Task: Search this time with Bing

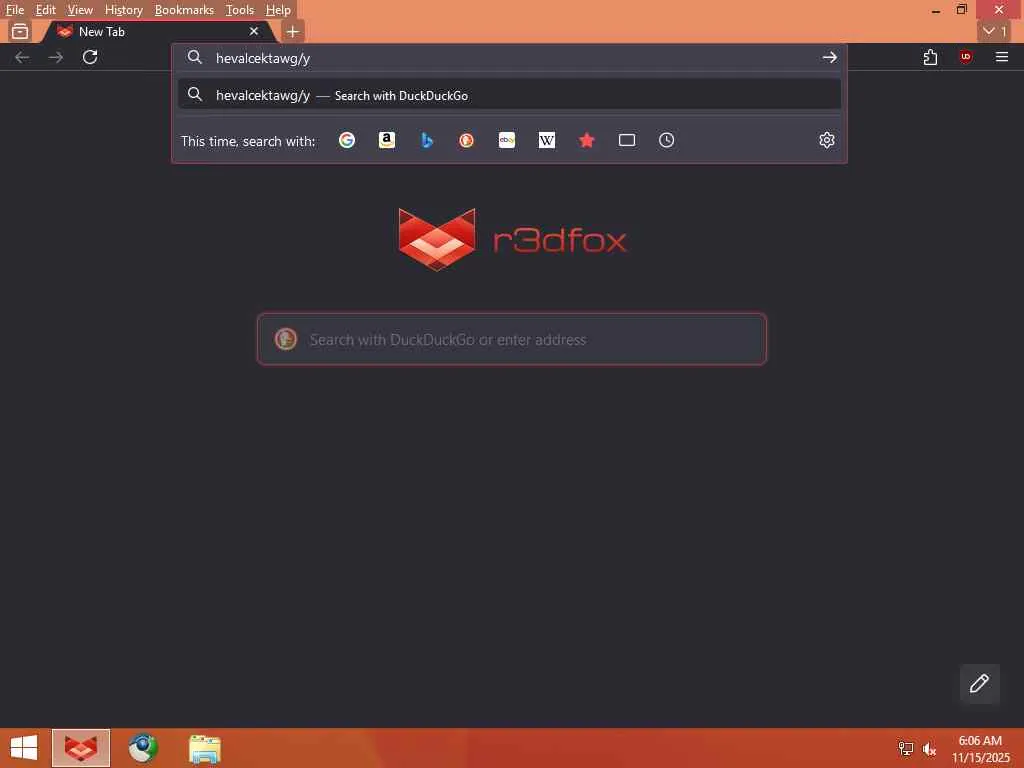Action: point(426,140)
